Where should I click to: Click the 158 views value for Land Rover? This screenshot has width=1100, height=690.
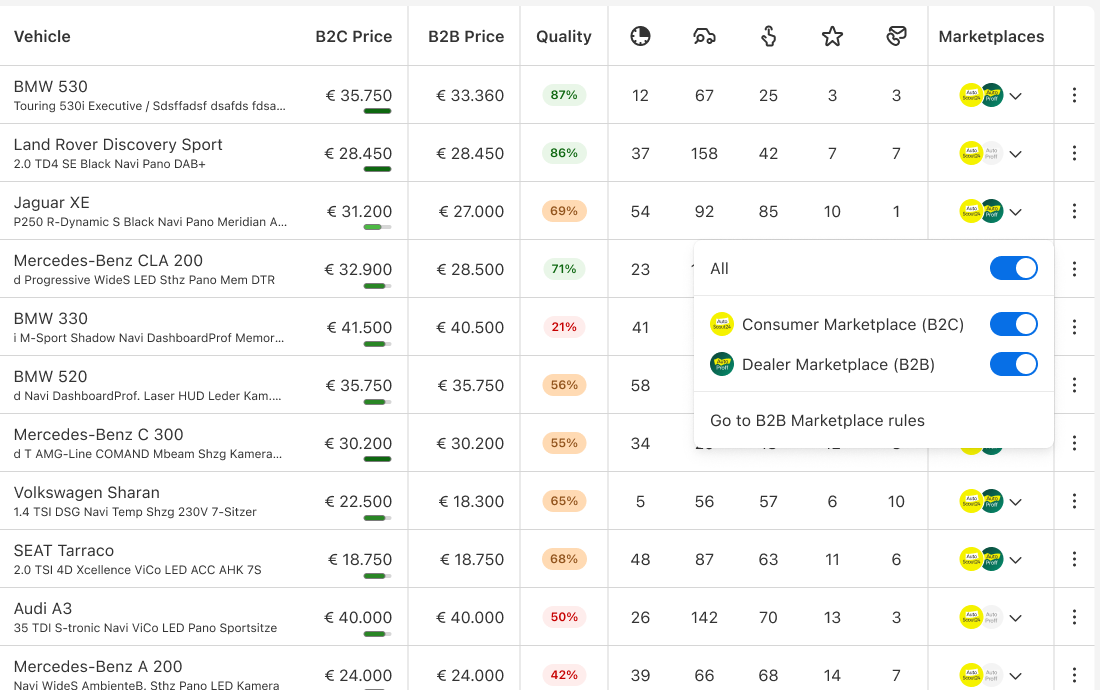tap(704, 154)
